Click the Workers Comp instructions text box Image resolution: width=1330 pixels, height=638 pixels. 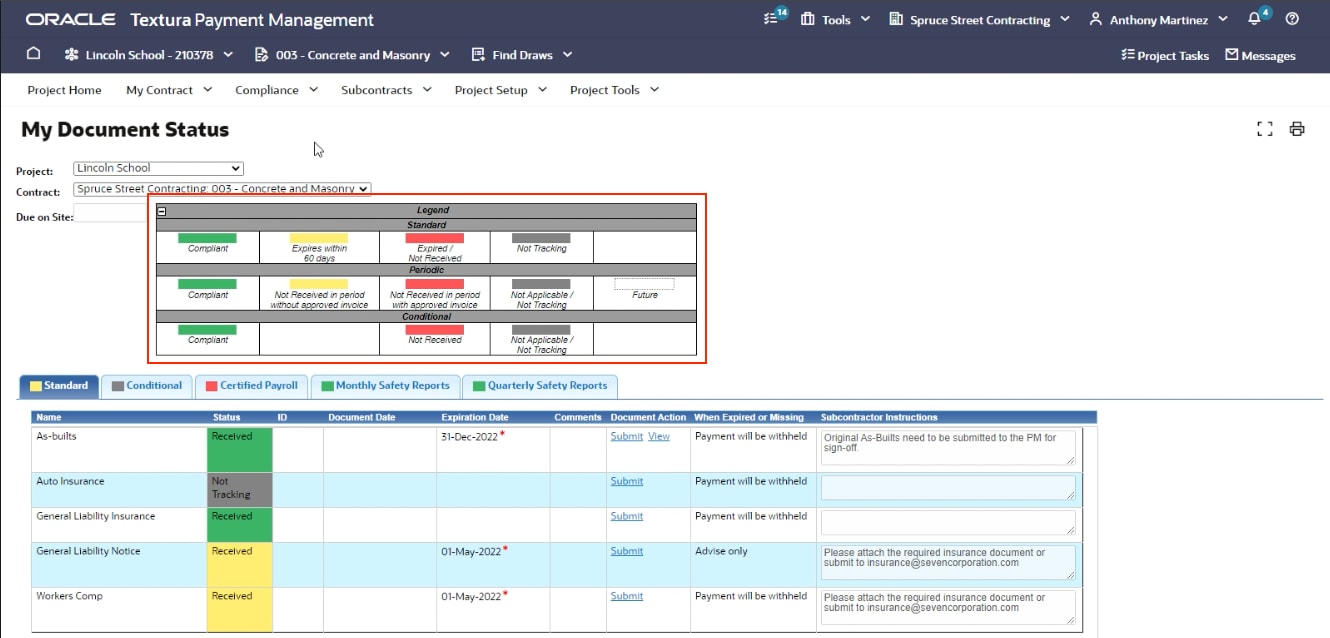point(948,607)
